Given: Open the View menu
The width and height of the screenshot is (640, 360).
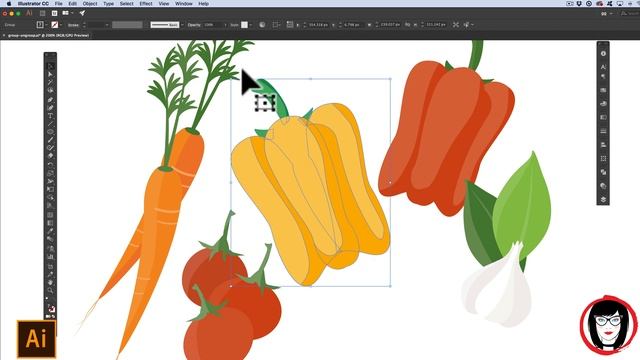Looking at the screenshot, I should (164, 4).
